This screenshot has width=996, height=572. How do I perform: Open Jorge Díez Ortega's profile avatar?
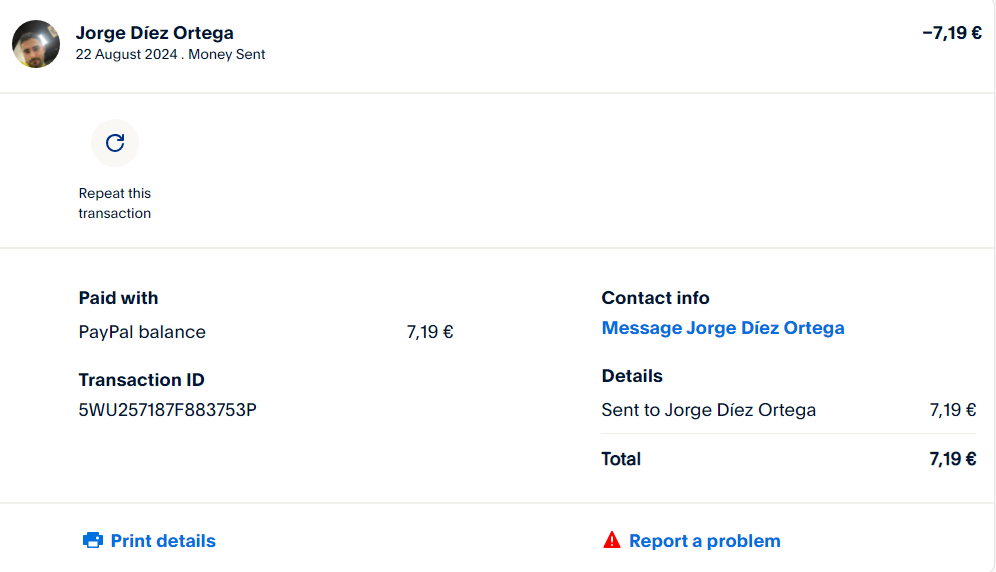[36, 44]
